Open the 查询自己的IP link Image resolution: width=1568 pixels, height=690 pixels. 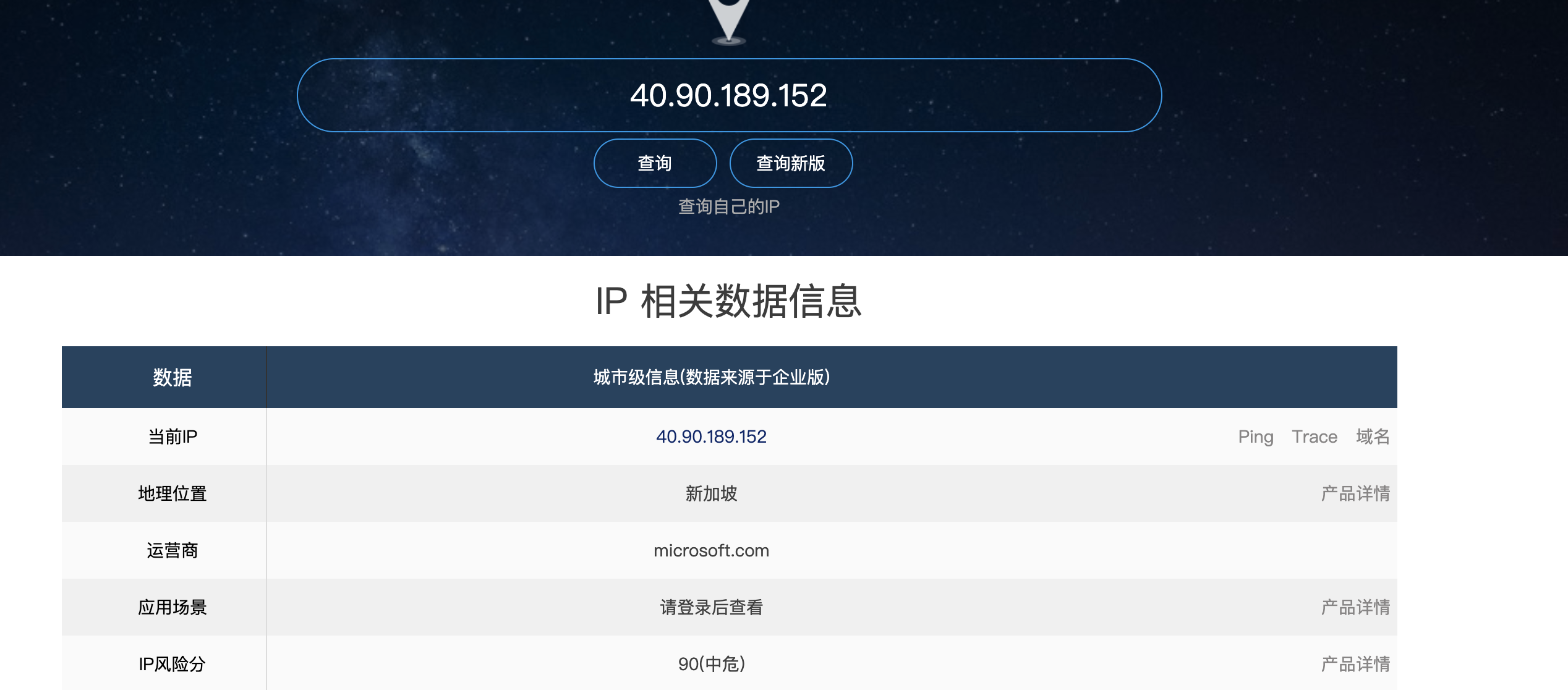[729, 207]
